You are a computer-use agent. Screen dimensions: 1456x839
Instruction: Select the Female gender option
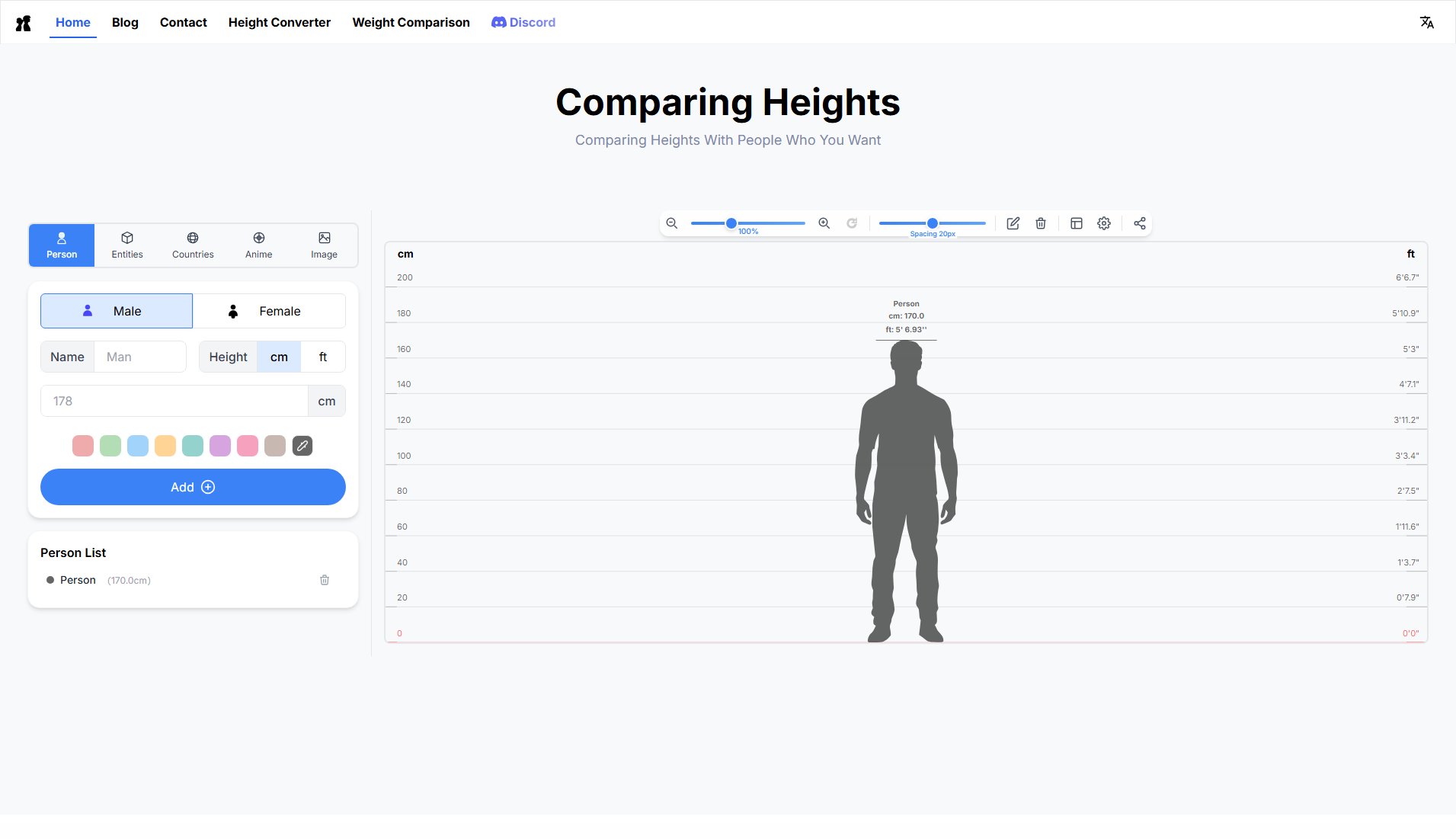click(x=269, y=311)
